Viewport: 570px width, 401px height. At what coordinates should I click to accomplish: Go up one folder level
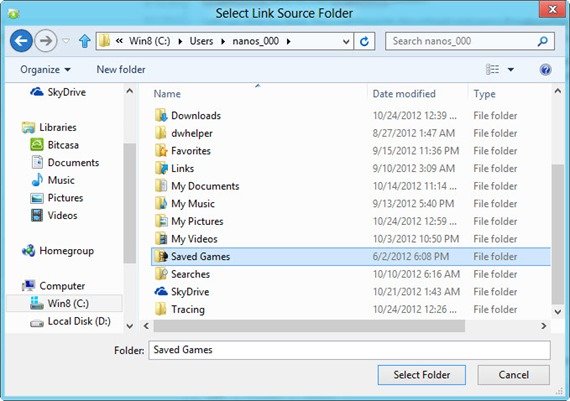(85, 41)
